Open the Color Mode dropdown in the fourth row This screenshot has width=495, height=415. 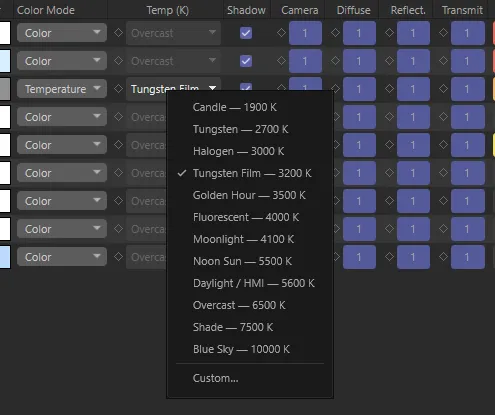coord(62,117)
